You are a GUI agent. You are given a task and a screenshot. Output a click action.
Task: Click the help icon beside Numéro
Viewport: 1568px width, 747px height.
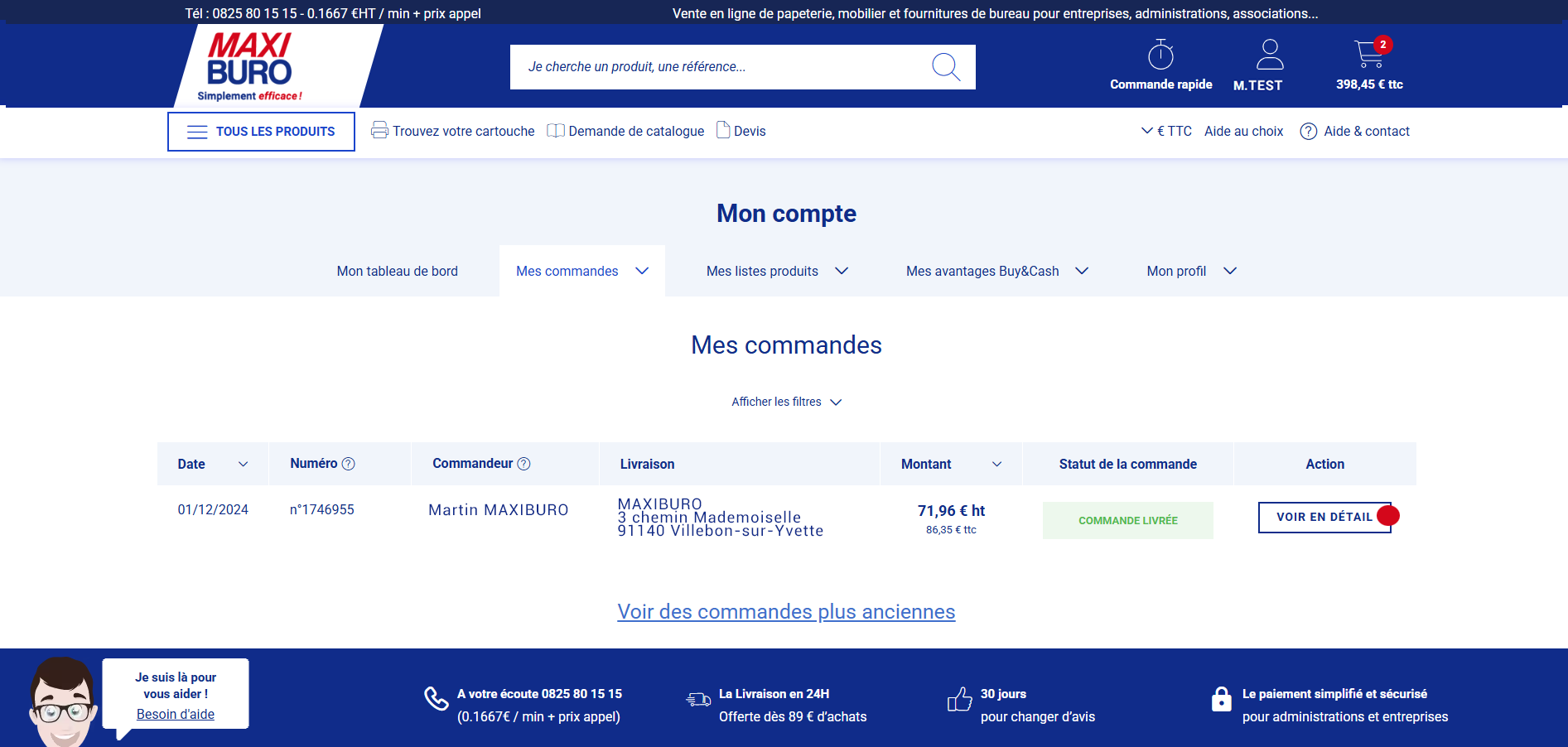(x=349, y=464)
